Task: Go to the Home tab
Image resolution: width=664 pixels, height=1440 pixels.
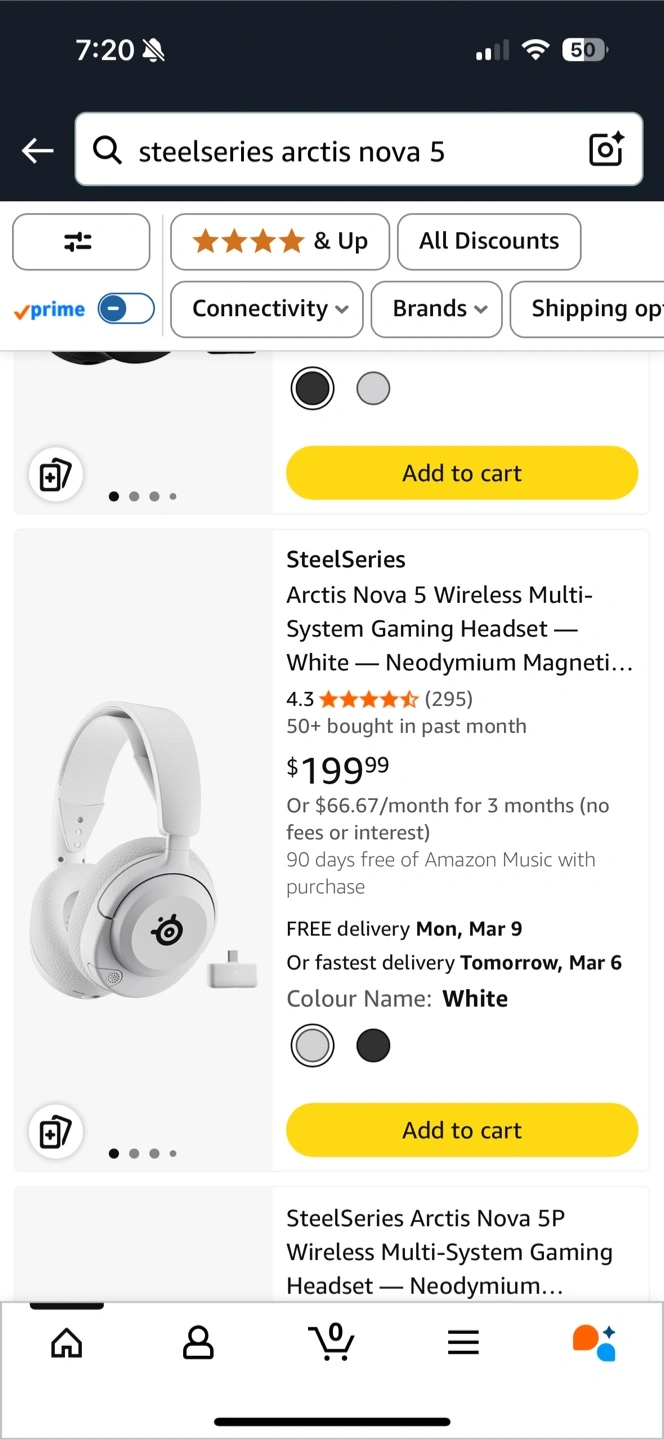Action: point(67,1342)
